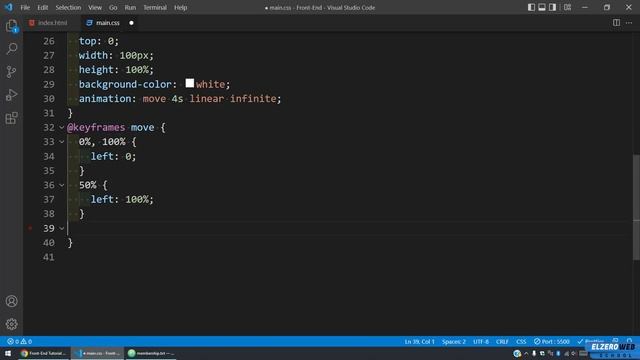Screen dimensions: 640x360
Task: Open the Edit menu
Action: pos(42,7)
